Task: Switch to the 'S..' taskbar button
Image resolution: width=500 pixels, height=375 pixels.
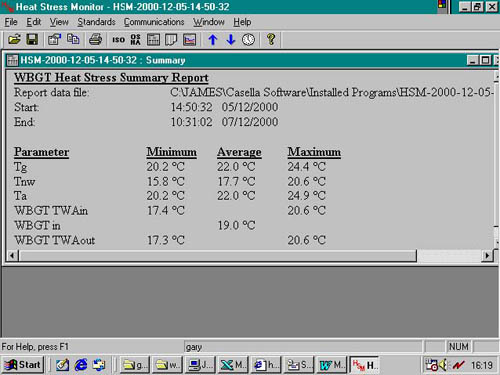Action: pyautogui.click(x=298, y=365)
